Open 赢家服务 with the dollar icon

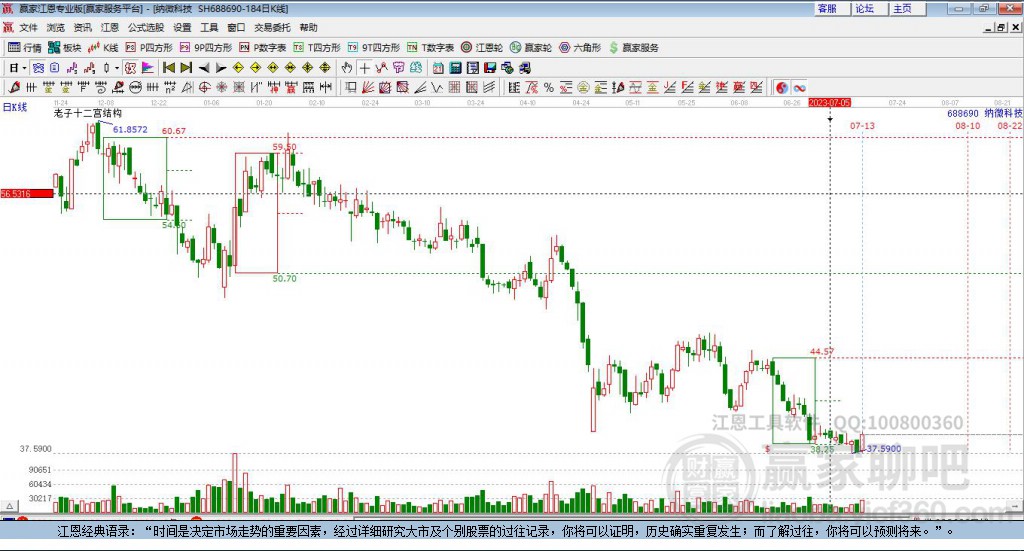click(x=633, y=48)
